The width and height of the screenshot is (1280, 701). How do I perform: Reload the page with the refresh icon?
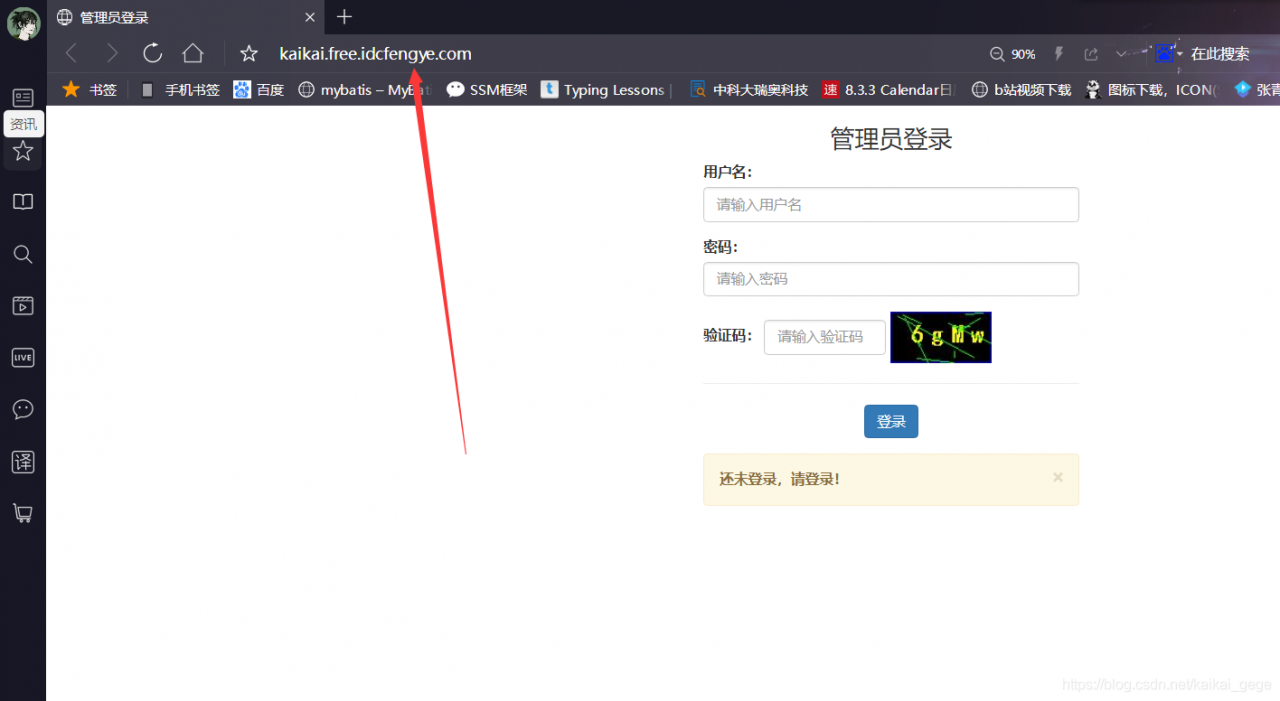(152, 53)
